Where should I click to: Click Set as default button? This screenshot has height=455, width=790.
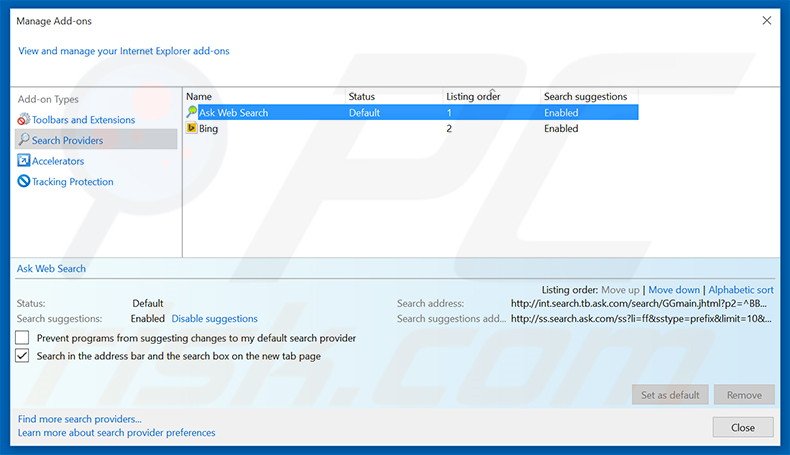[x=670, y=395]
